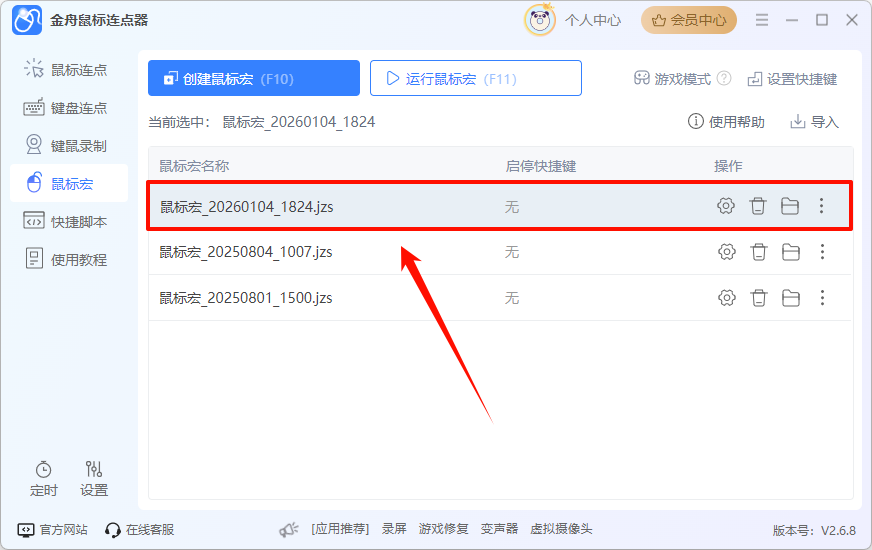Click the 当前选中 macro name text
The width and height of the screenshot is (872, 550).
[x=299, y=122]
